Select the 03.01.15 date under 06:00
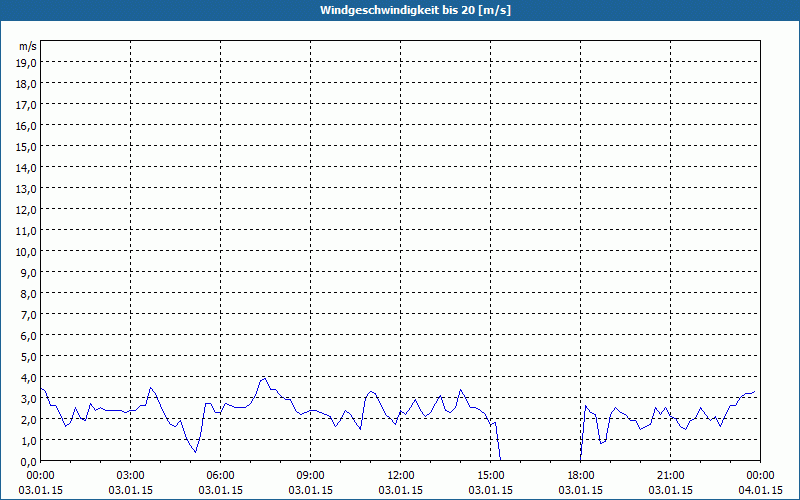Screen dimensions: 800x500 pos(220,490)
